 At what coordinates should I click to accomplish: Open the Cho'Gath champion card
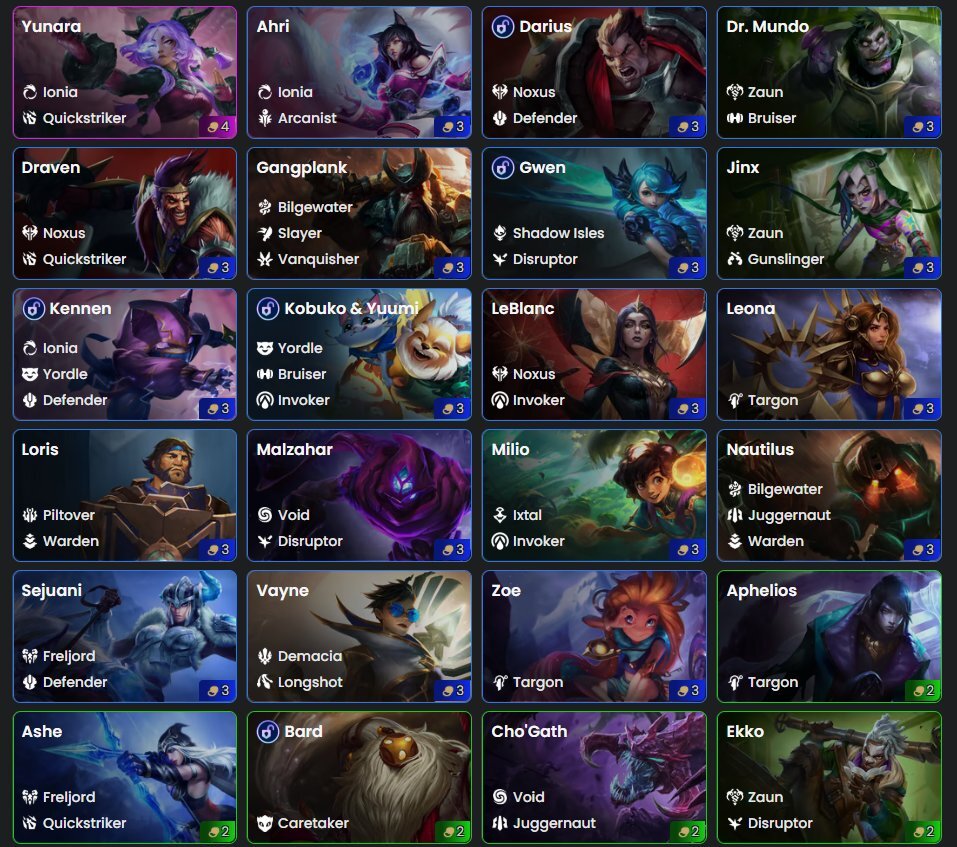pyautogui.click(x=594, y=777)
